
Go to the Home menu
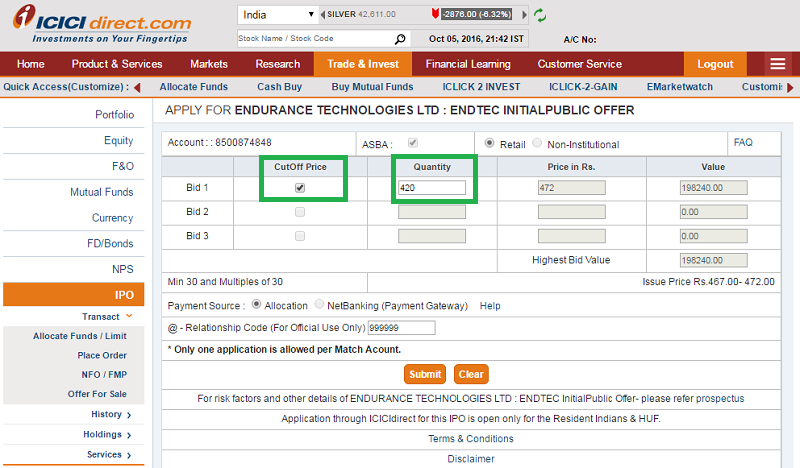[31, 64]
